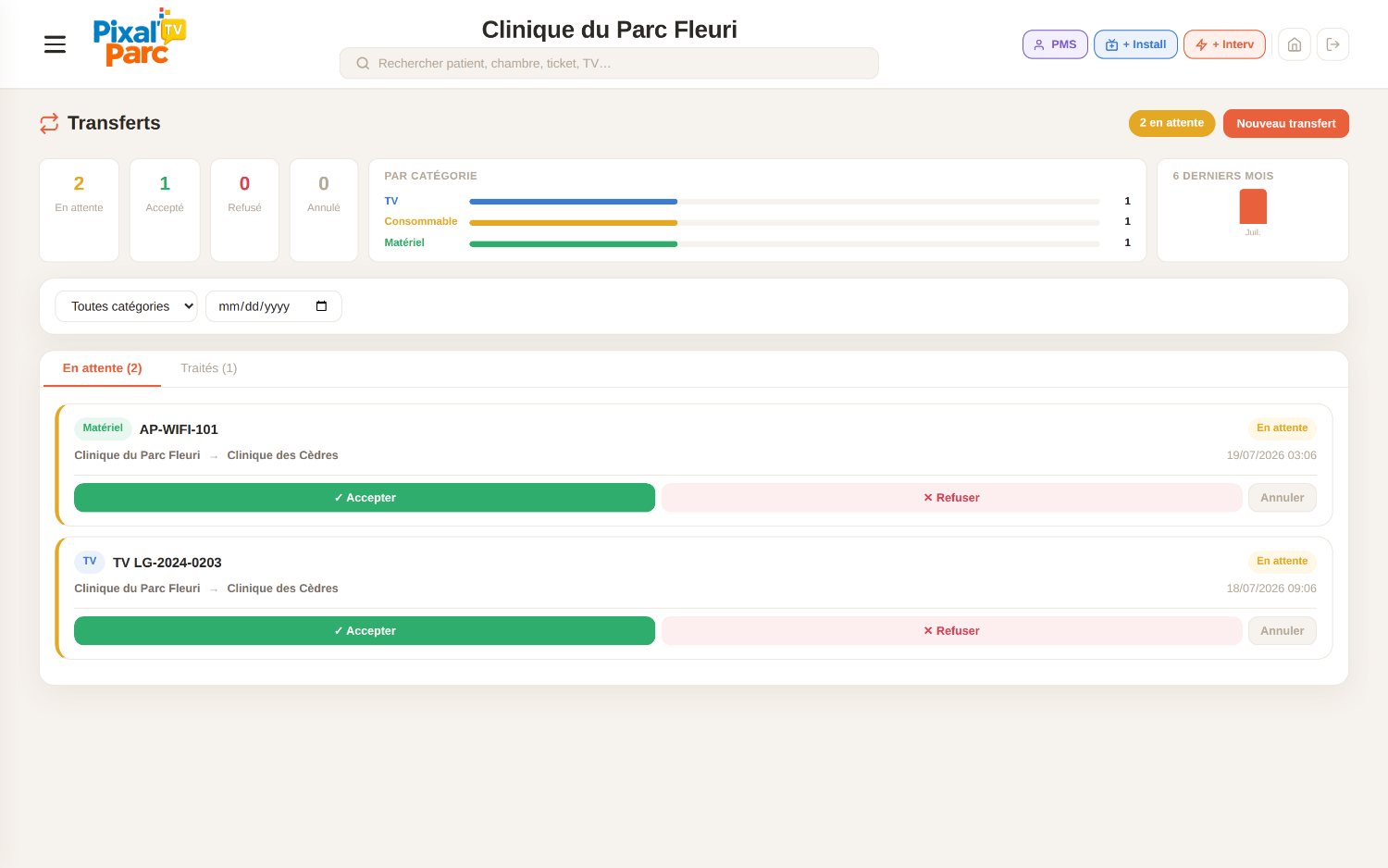Click the Juil. bar in 6 derniers mois chart
This screenshot has width=1388, height=868.
(1253, 206)
